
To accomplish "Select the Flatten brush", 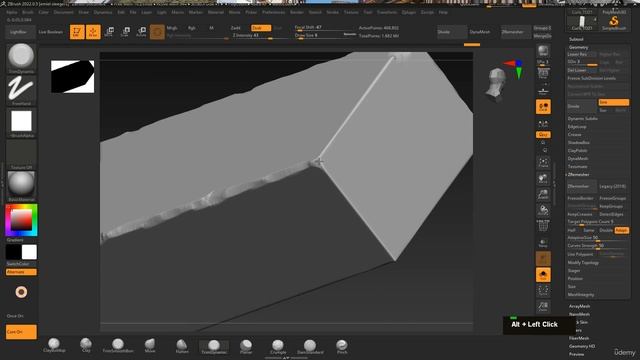I will 182,345.
